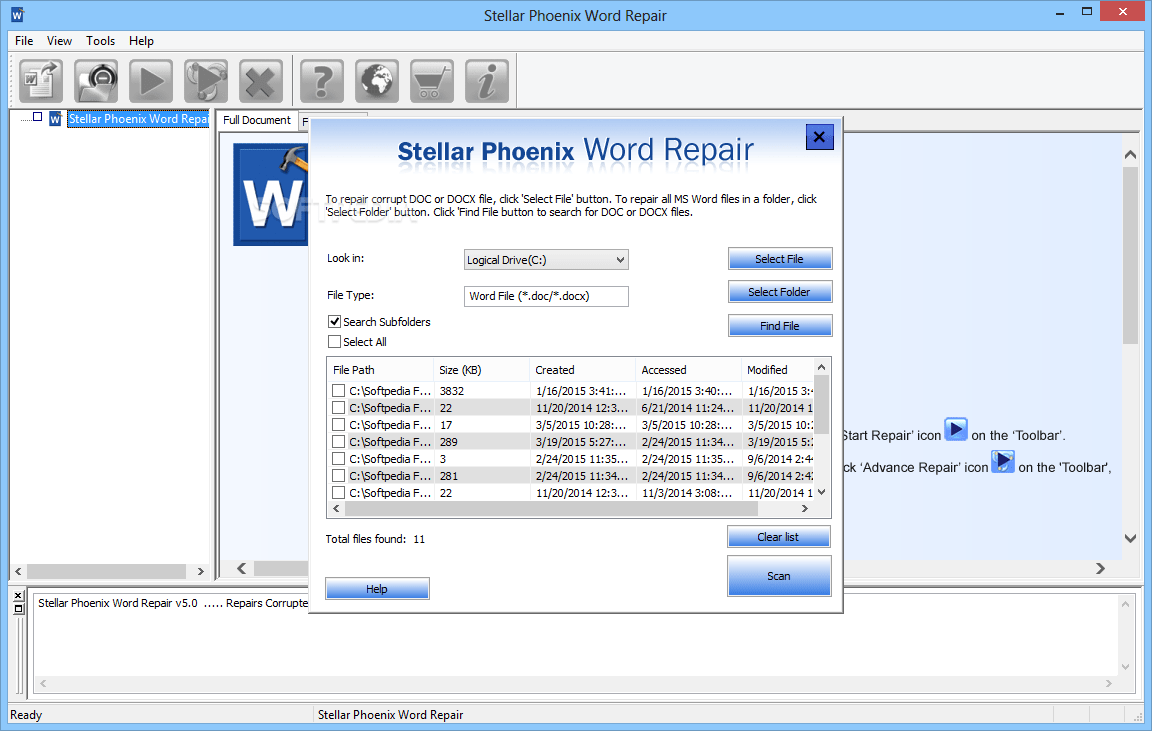
Task: Open the Look in drive dropdown
Action: pyautogui.click(x=546, y=259)
